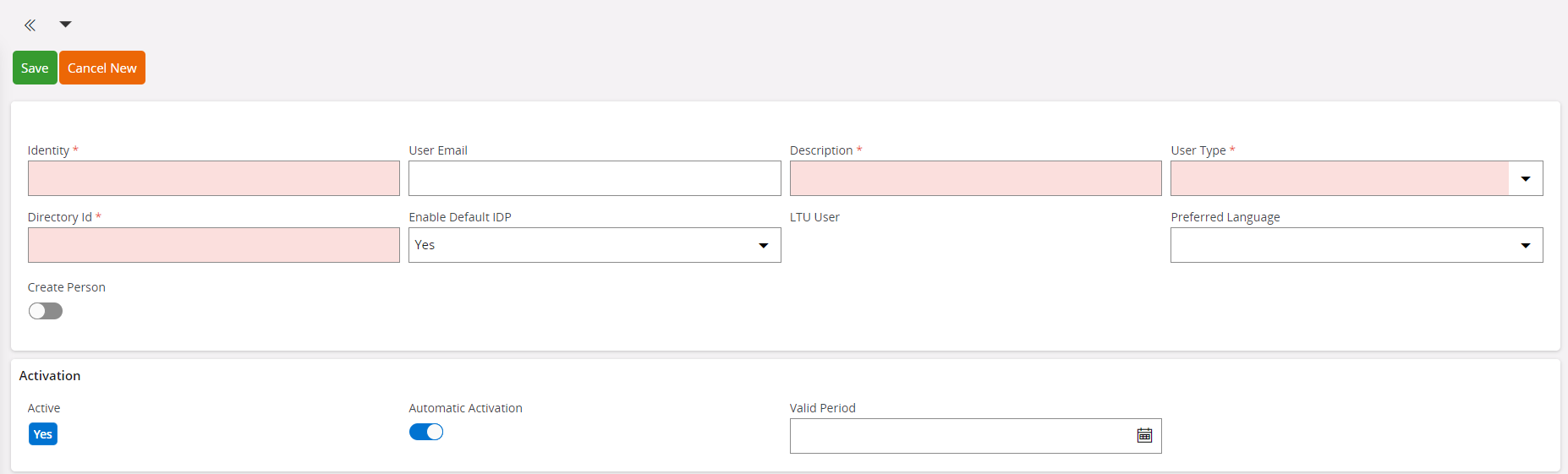Focus the User Email text box
Image resolution: width=1568 pixels, height=474 pixels.
pos(594,178)
